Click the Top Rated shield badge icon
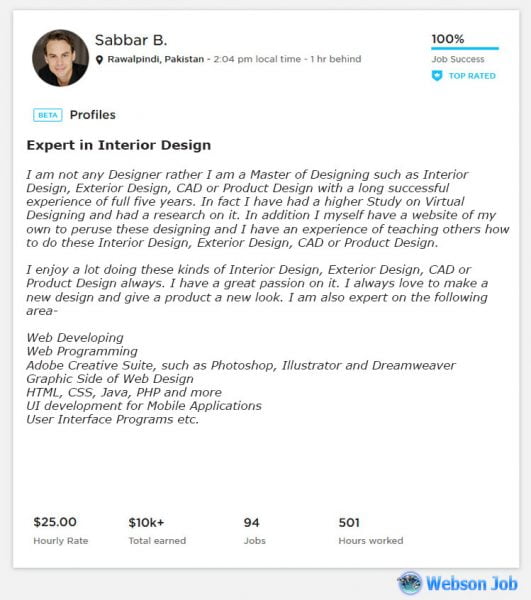This screenshot has height=600, width=531. click(437, 76)
